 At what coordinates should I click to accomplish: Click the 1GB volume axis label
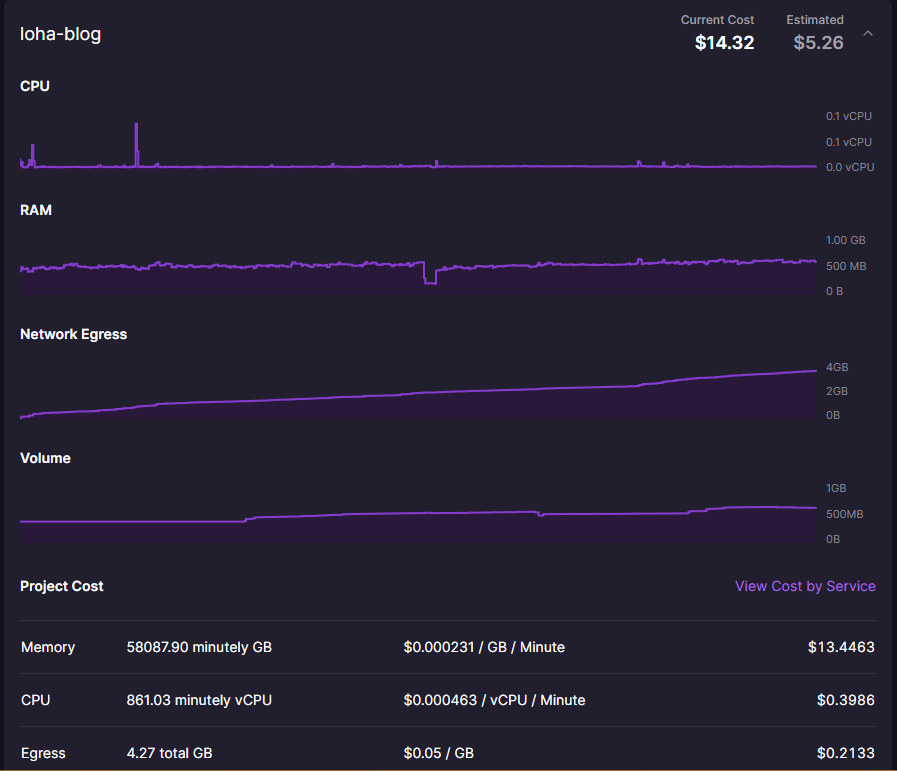click(x=836, y=488)
